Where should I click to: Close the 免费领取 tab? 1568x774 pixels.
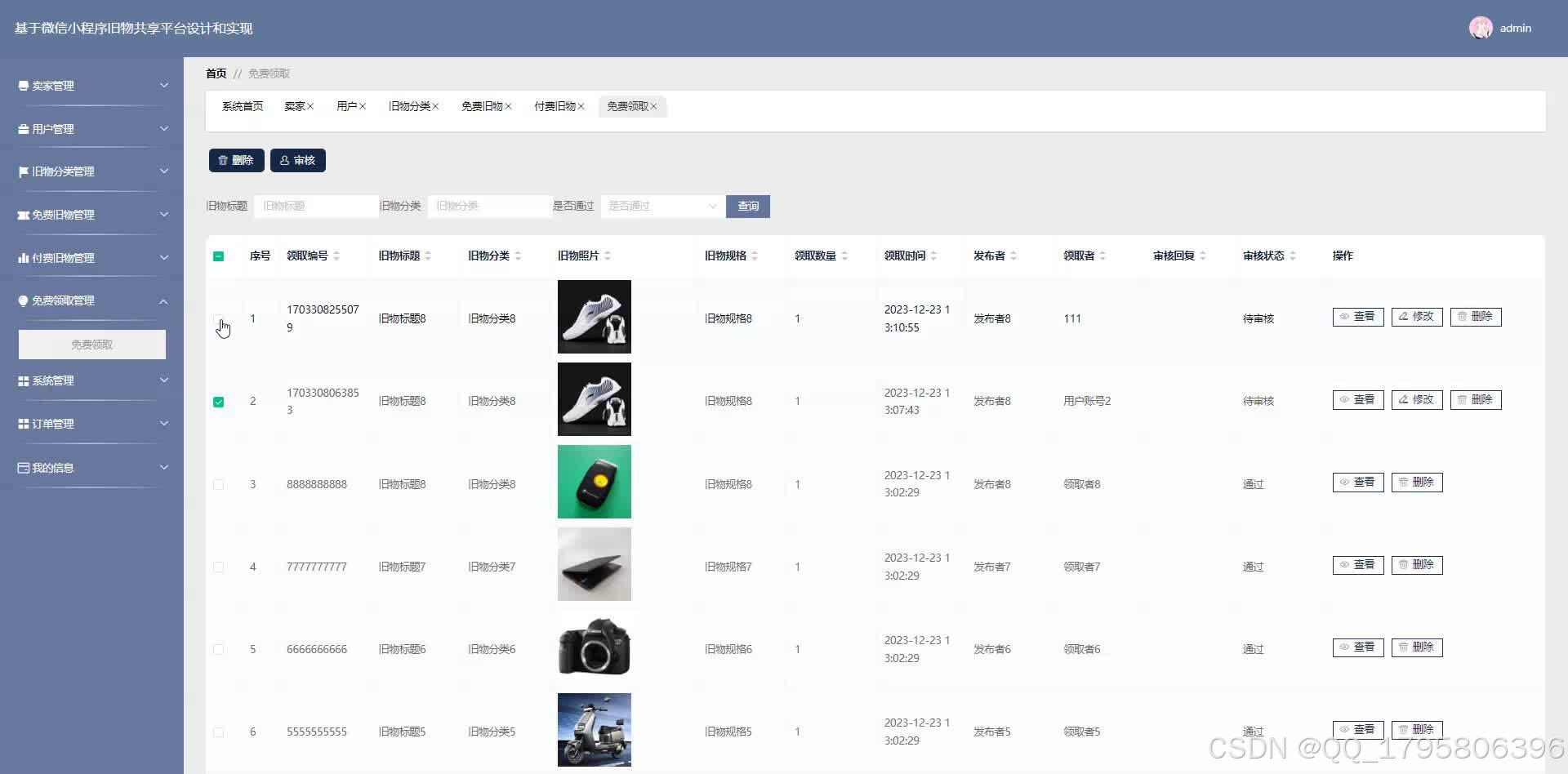point(653,107)
